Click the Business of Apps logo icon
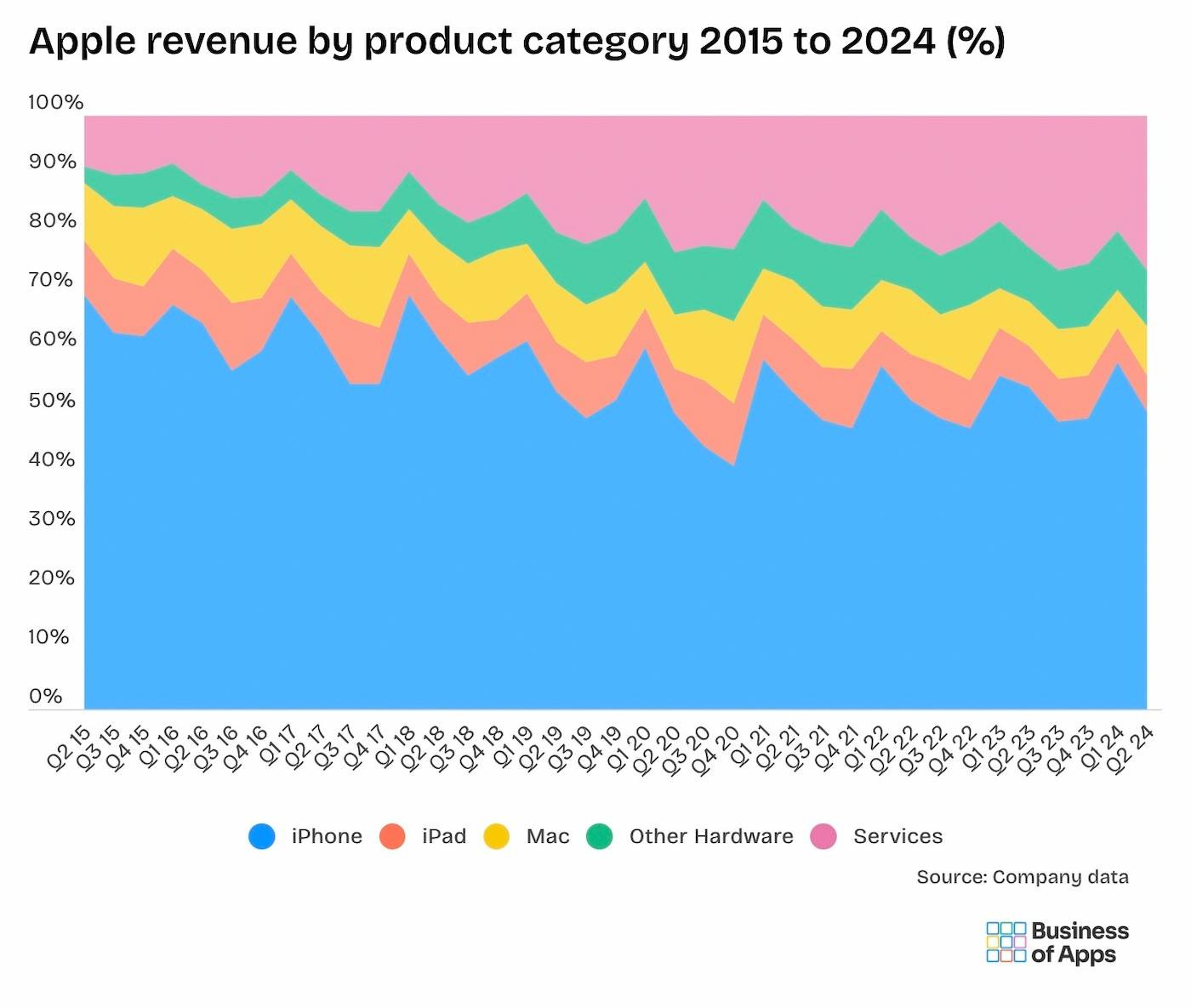This screenshot has height=1008, width=1191. point(1006,943)
